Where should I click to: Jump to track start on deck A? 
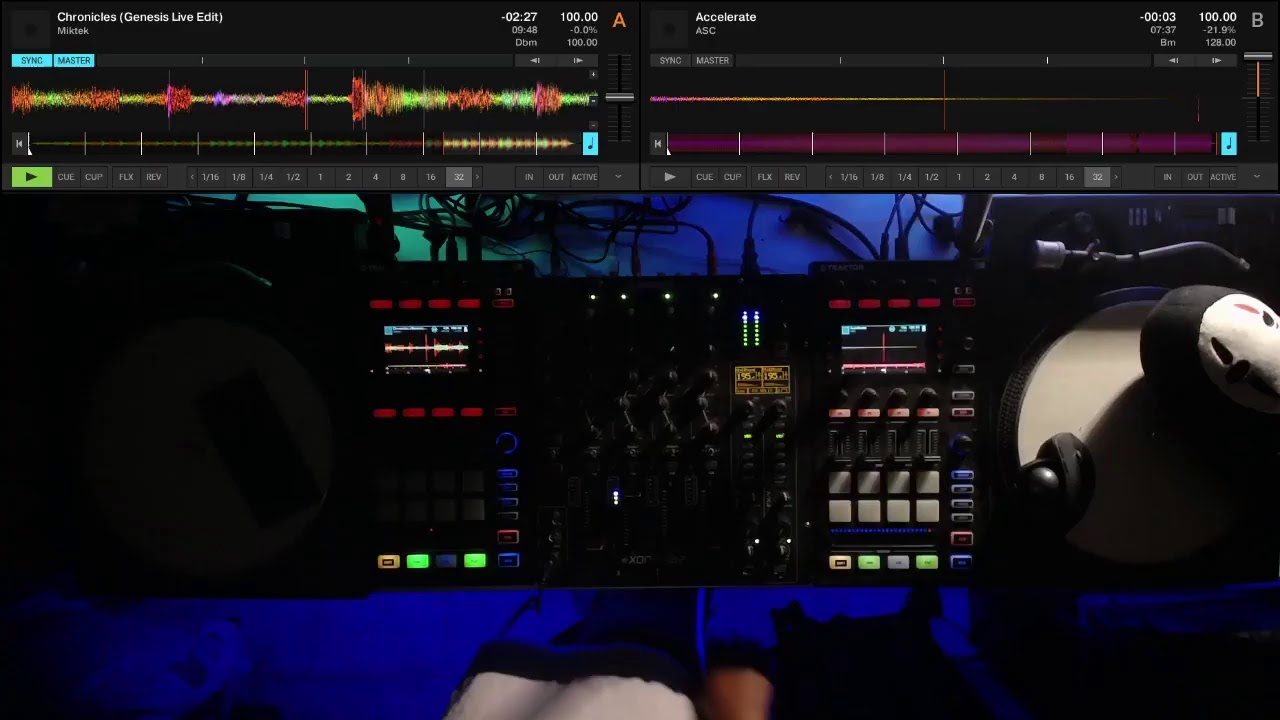pyautogui.click(x=19, y=144)
